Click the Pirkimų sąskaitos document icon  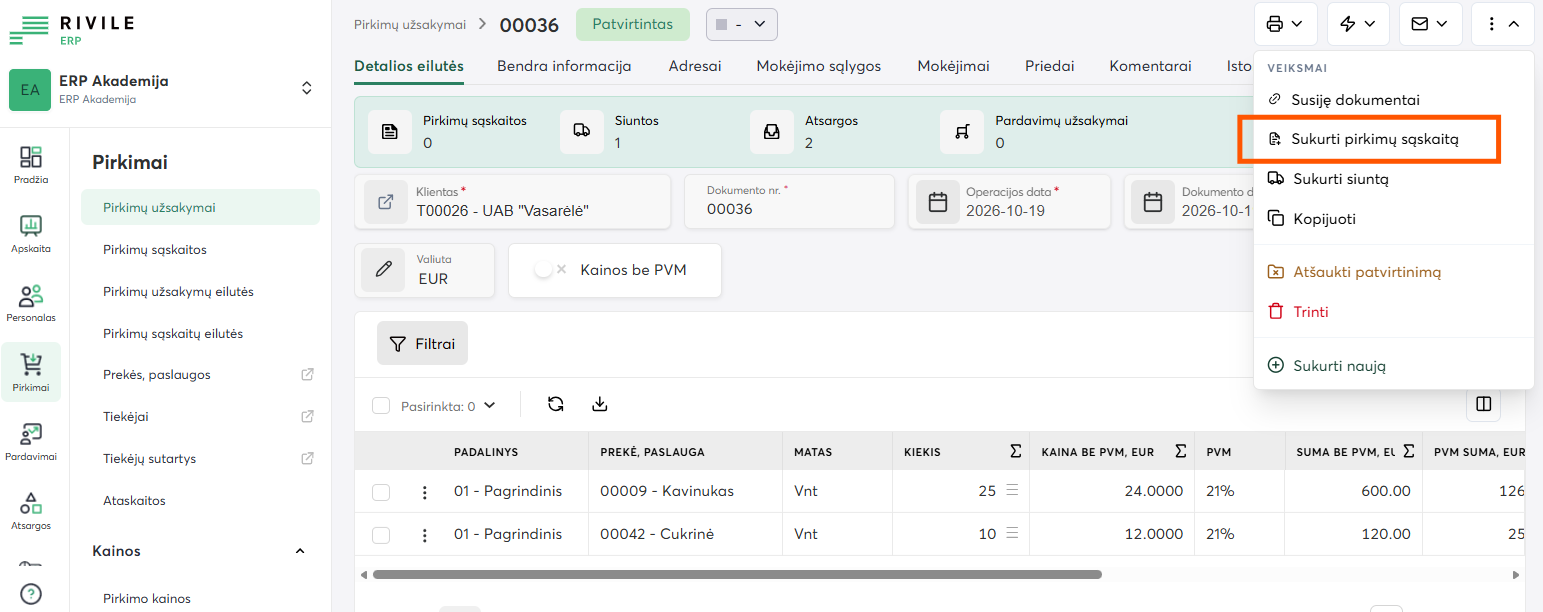pyautogui.click(x=390, y=132)
